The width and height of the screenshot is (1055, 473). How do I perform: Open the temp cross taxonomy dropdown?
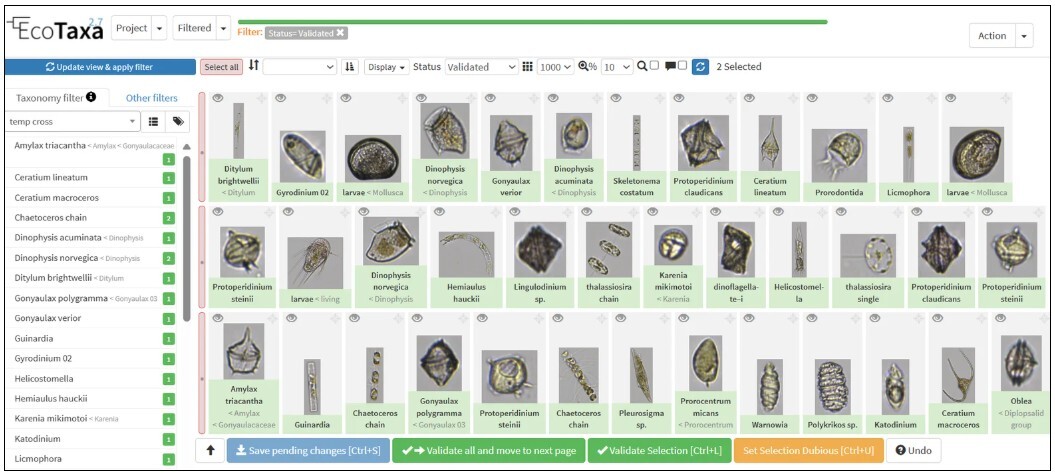(x=71, y=122)
